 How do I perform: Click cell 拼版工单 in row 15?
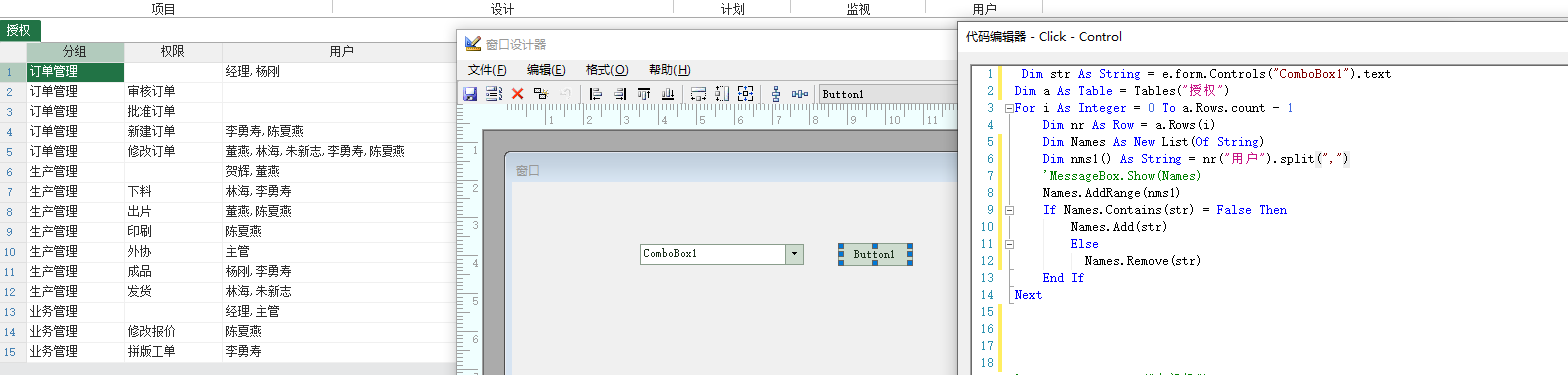173,351
